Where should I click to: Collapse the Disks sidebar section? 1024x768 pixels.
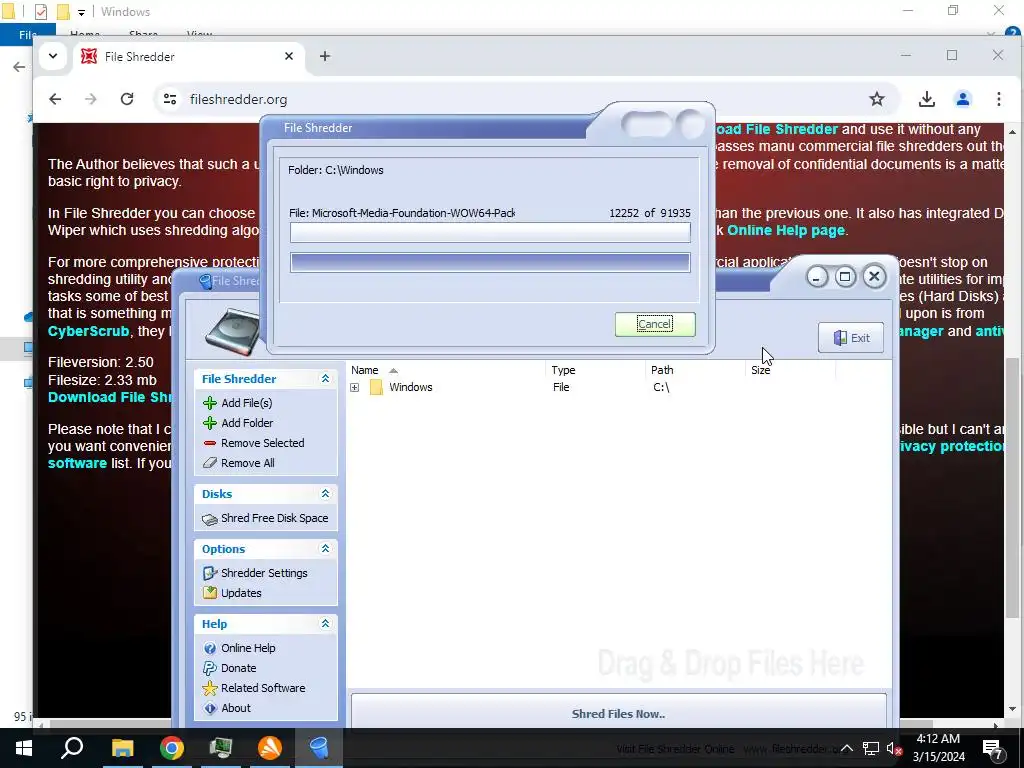tap(325, 494)
